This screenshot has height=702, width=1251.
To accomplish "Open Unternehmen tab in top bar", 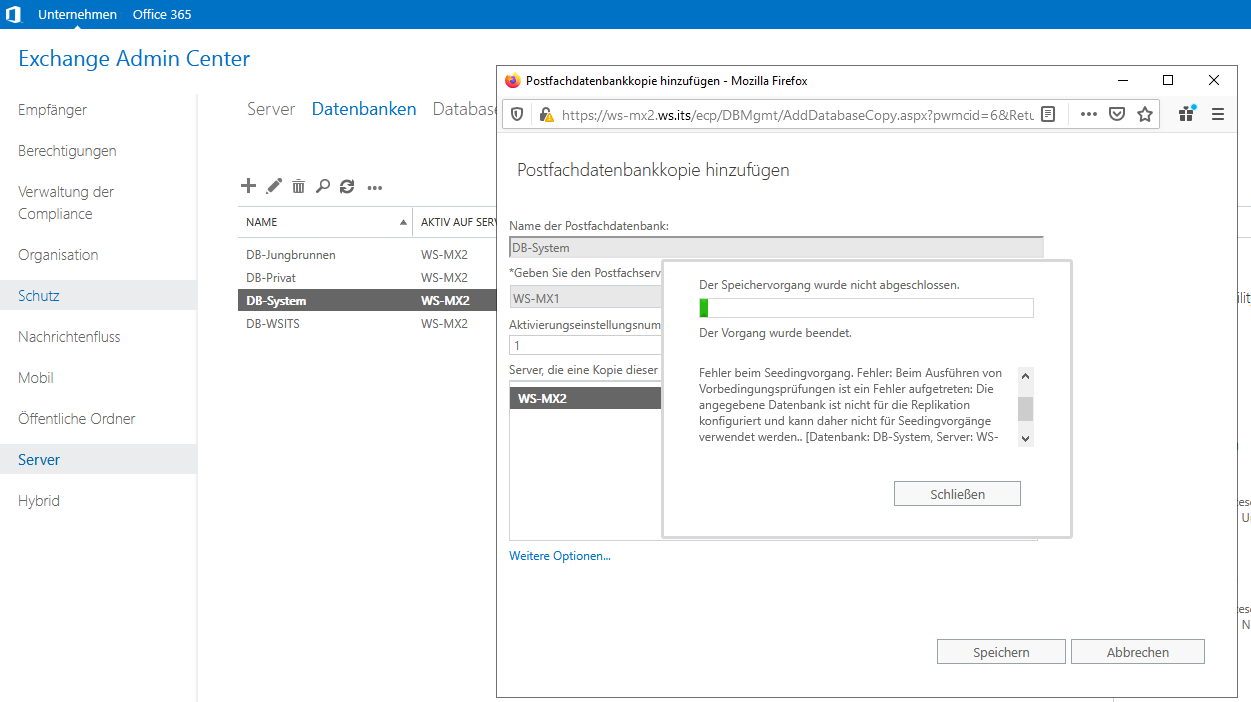I will click(77, 14).
